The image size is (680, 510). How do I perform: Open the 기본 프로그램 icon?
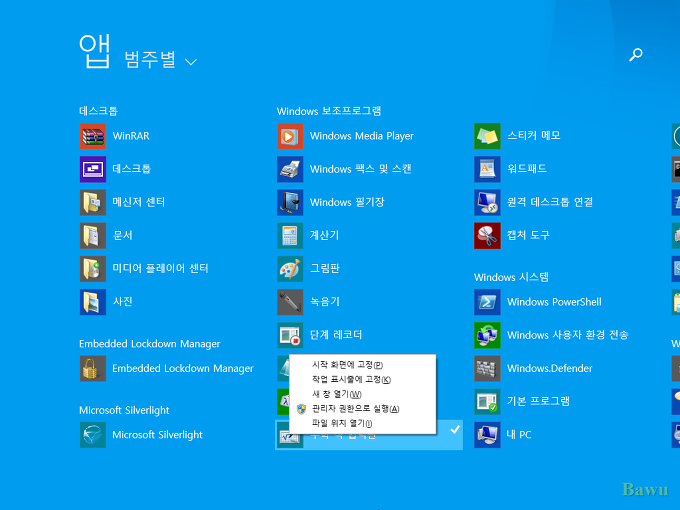pyautogui.click(x=487, y=401)
